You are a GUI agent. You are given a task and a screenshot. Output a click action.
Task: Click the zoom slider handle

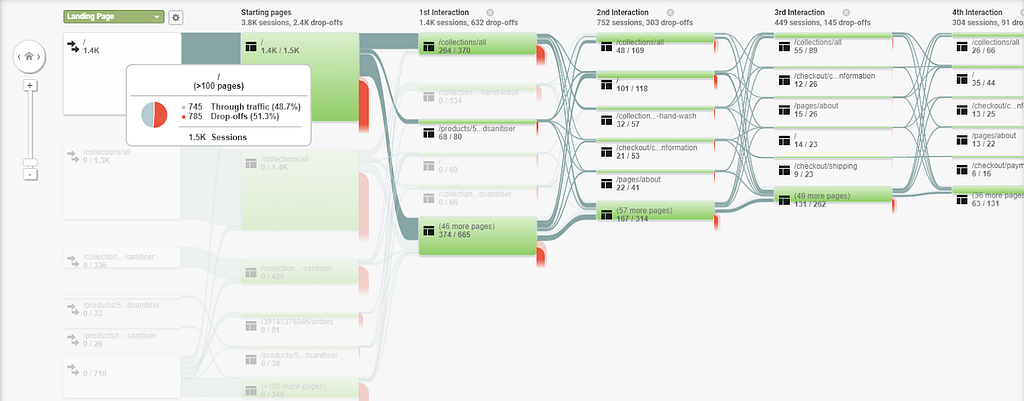point(29,163)
